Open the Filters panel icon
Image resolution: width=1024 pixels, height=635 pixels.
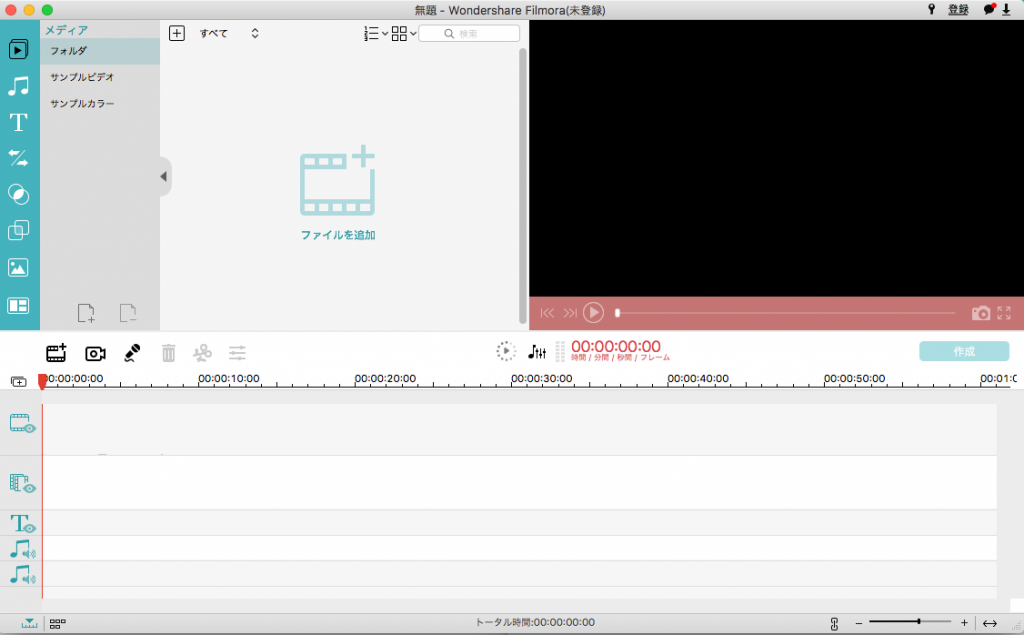coord(18,194)
